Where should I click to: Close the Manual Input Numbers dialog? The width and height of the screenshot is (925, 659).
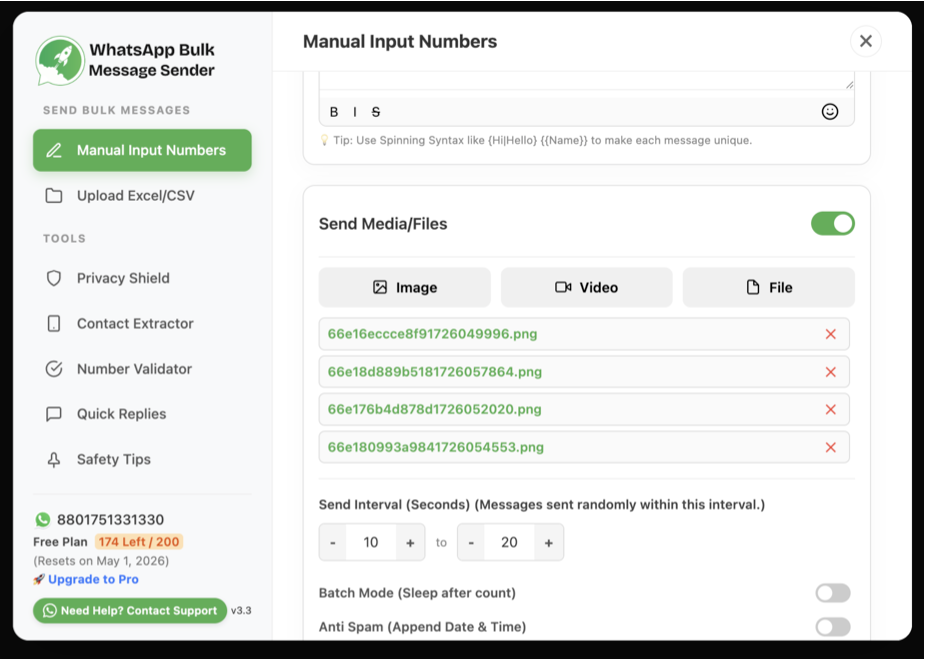[865, 41]
